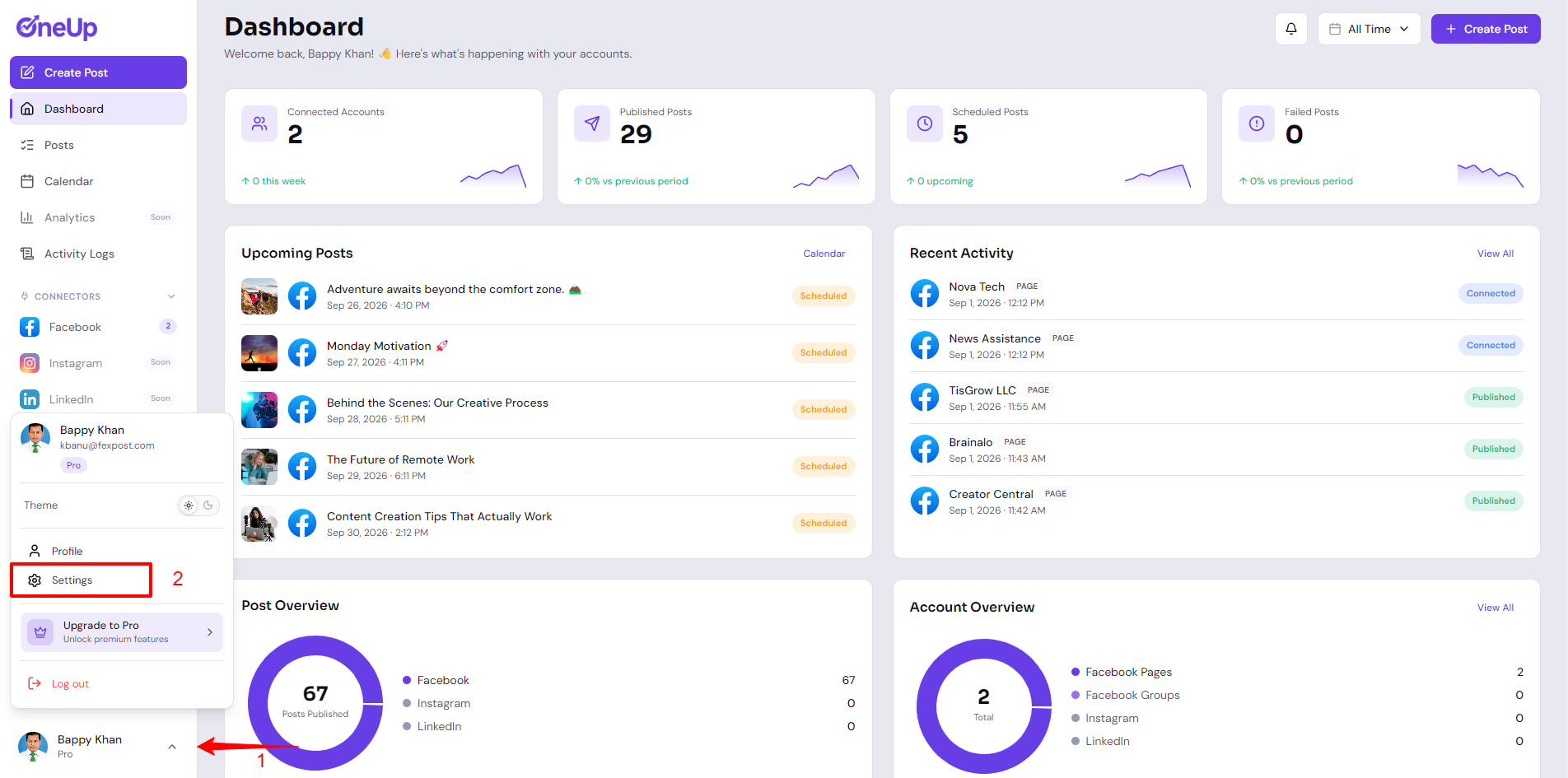The image size is (1568, 778).
Task: Collapse the Bappy Khan account menu chevron
Action: pos(172,747)
